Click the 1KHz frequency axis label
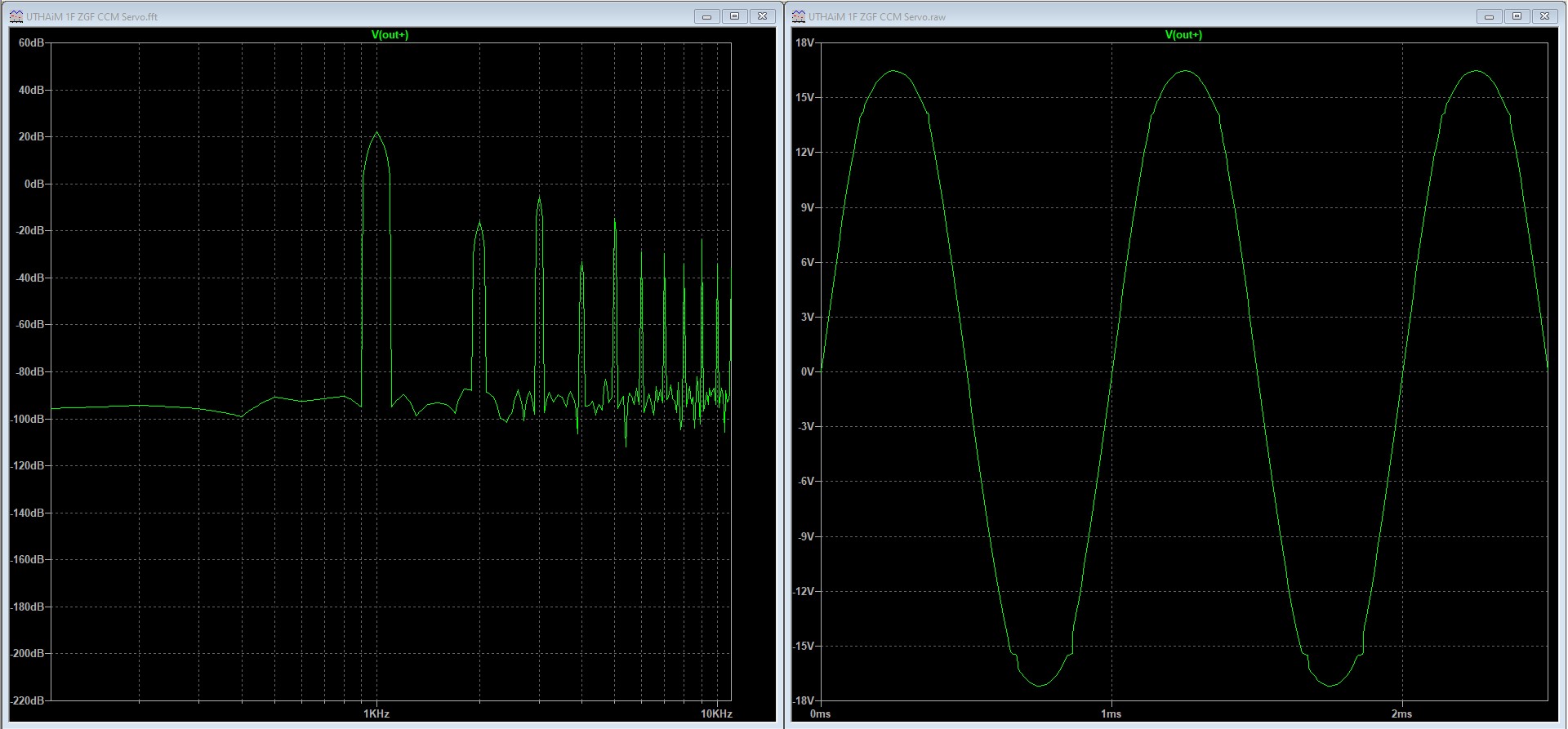Image resolution: width=1568 pixels, height=729 pixels. [376, 713]
